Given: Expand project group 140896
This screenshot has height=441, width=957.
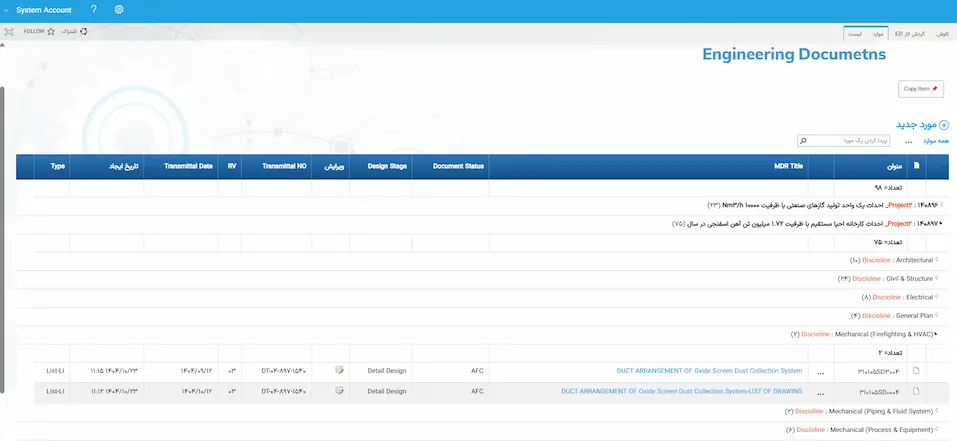Looking at the screenshot, I should [941, 206].
